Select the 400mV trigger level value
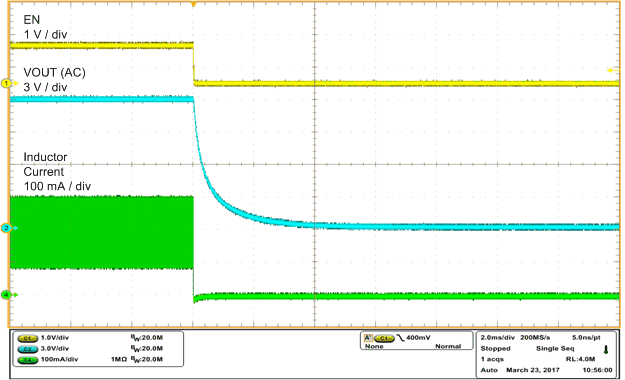 point(418,338)
